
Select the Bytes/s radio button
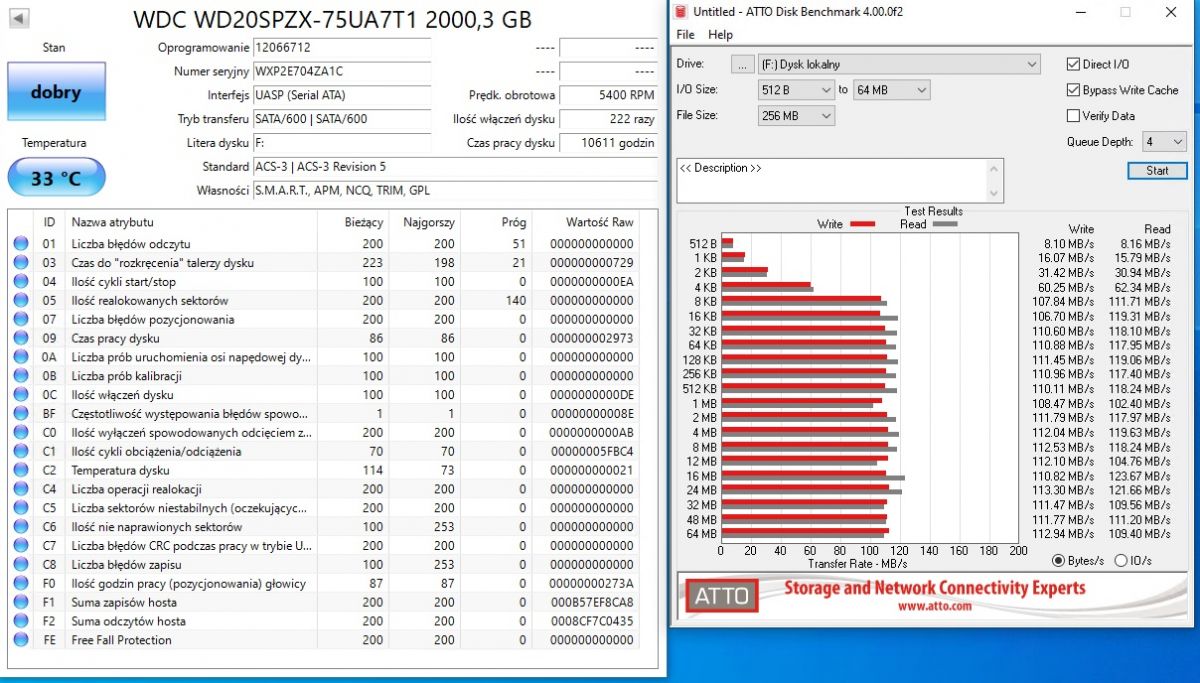1058,561
